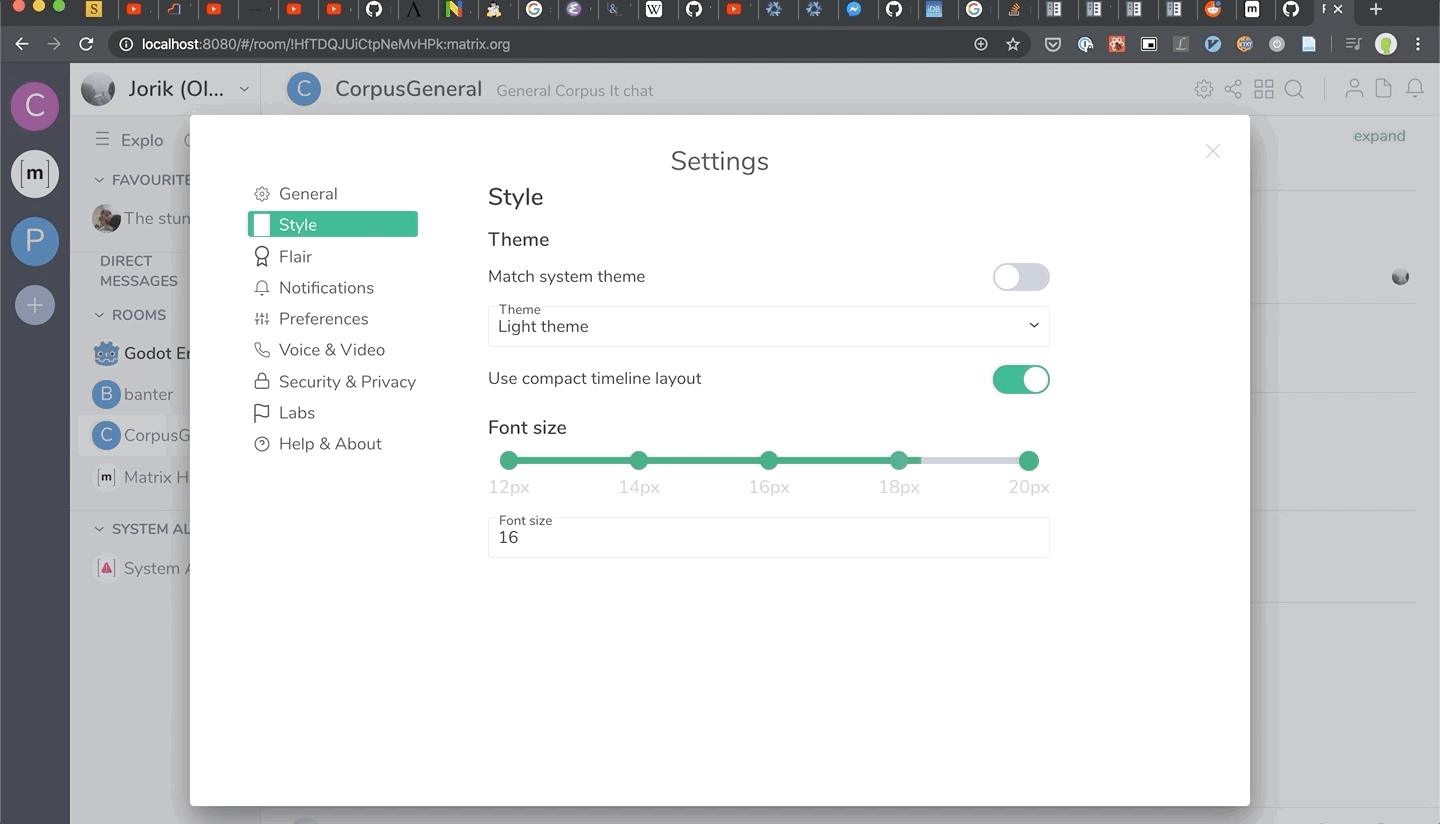The width and height of the screenshot is (1440, 824).
Task: Switch to the Notifications settings tab
Action: [326, 287]
